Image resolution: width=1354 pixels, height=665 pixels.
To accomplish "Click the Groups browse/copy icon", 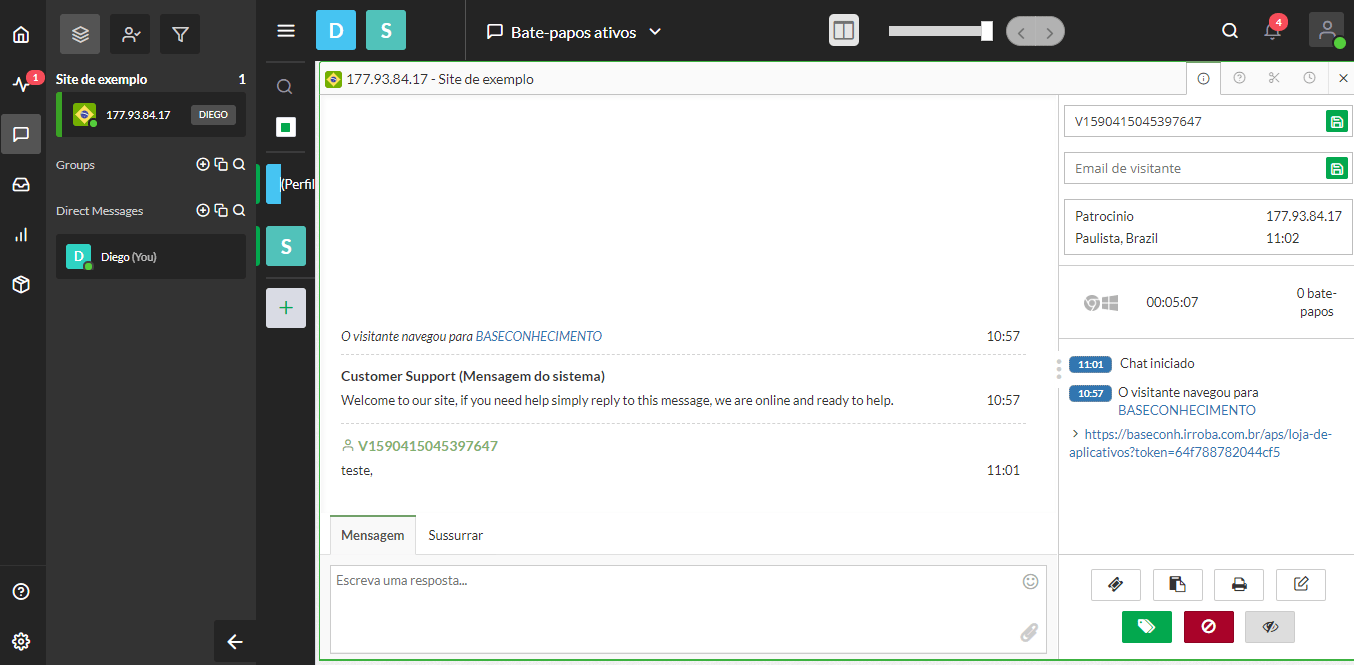I will coord(221,165).
